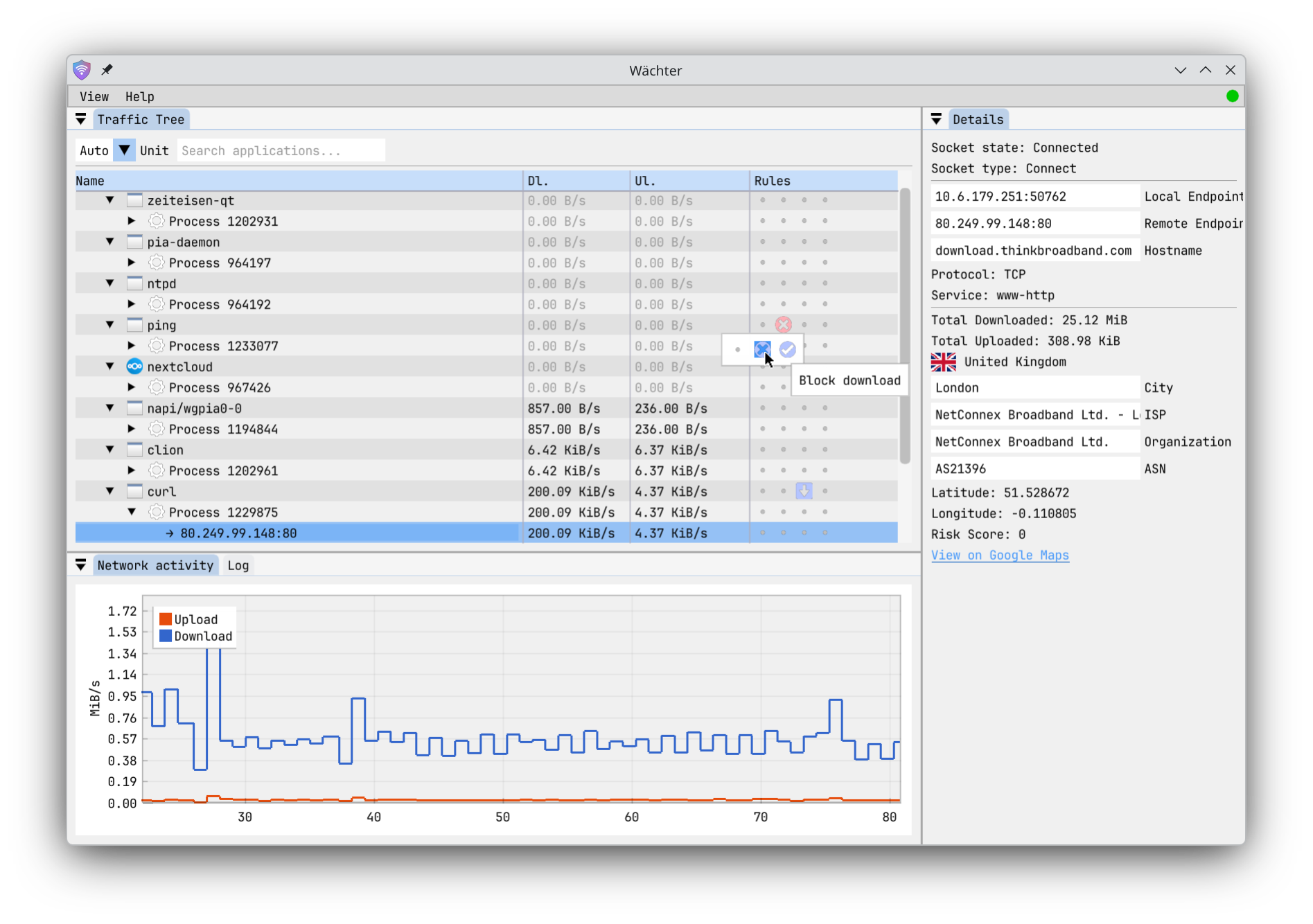Screen dimensions: 1313x924
Task: Click the Search applications input field
Action: (281, 150)
